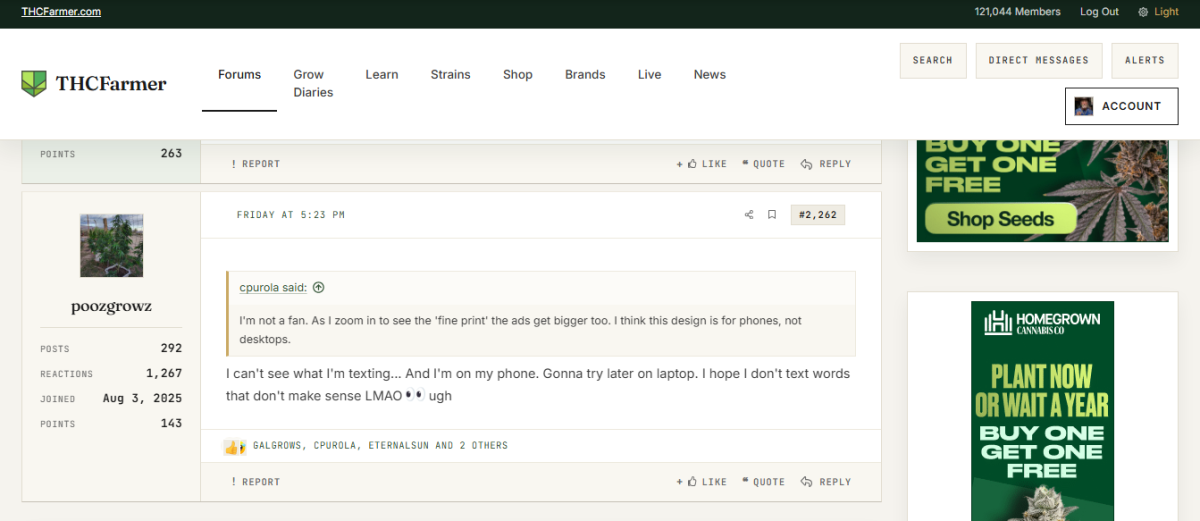Open post number #2,262 permalink
Image resolution: width=1200 pixels, height=521 pixels.
[817, 215]
